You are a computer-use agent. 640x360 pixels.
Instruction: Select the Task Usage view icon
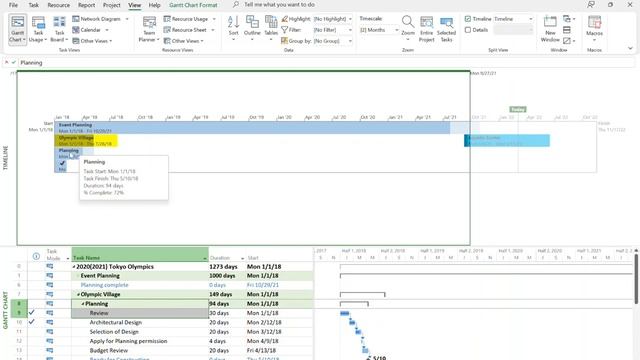point(38,23)
